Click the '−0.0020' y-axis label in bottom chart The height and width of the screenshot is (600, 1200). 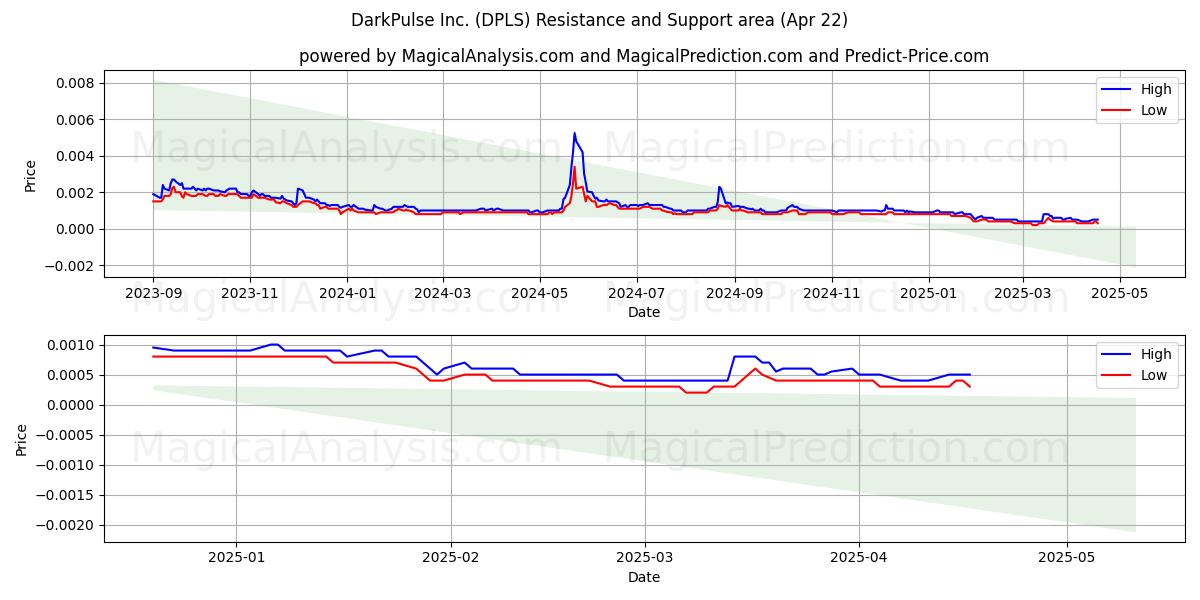click(x=66, y=525)
